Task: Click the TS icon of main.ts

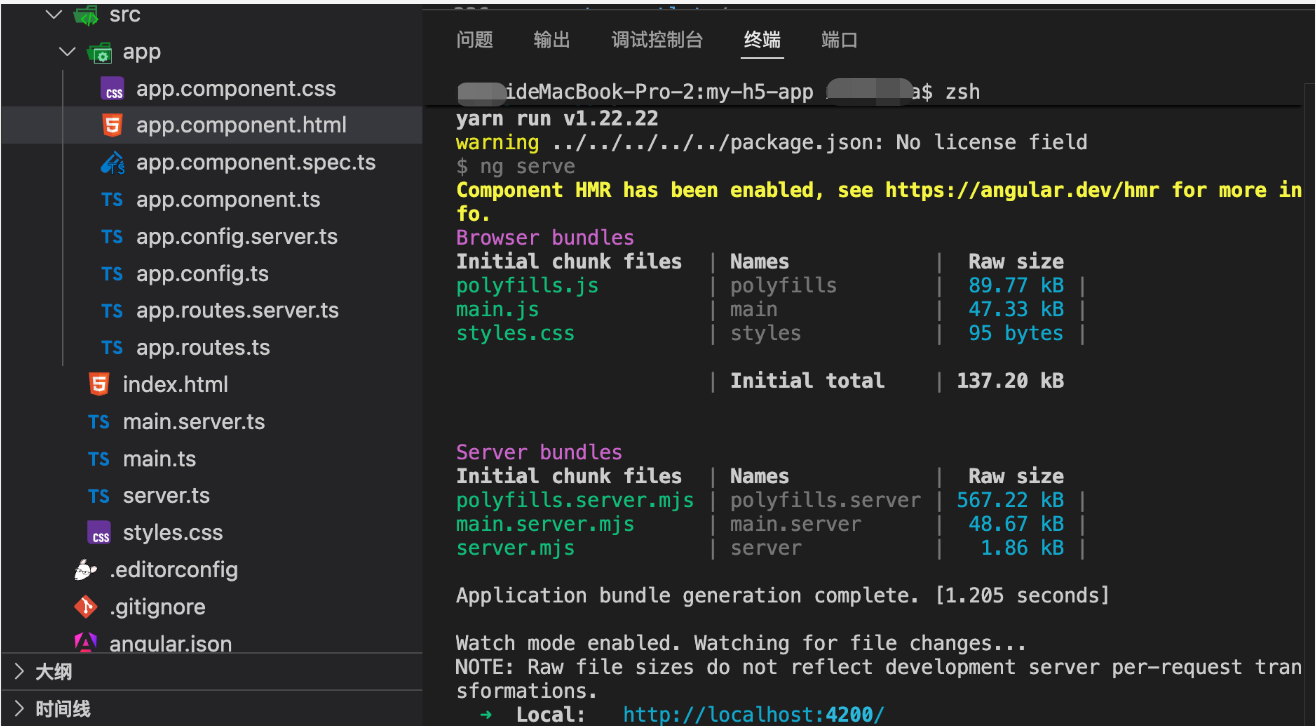Action: [98, 459]
